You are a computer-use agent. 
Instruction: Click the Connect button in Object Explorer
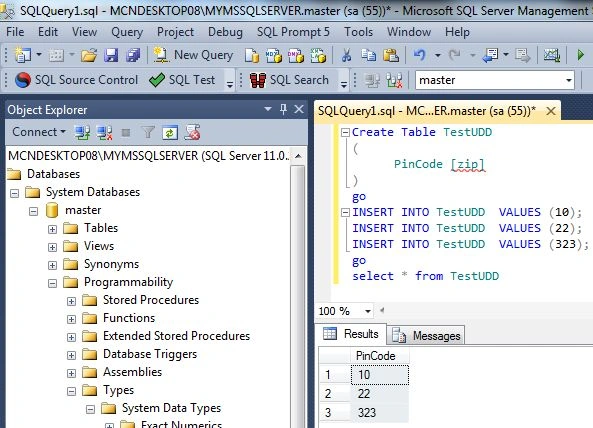click(39, 132)
